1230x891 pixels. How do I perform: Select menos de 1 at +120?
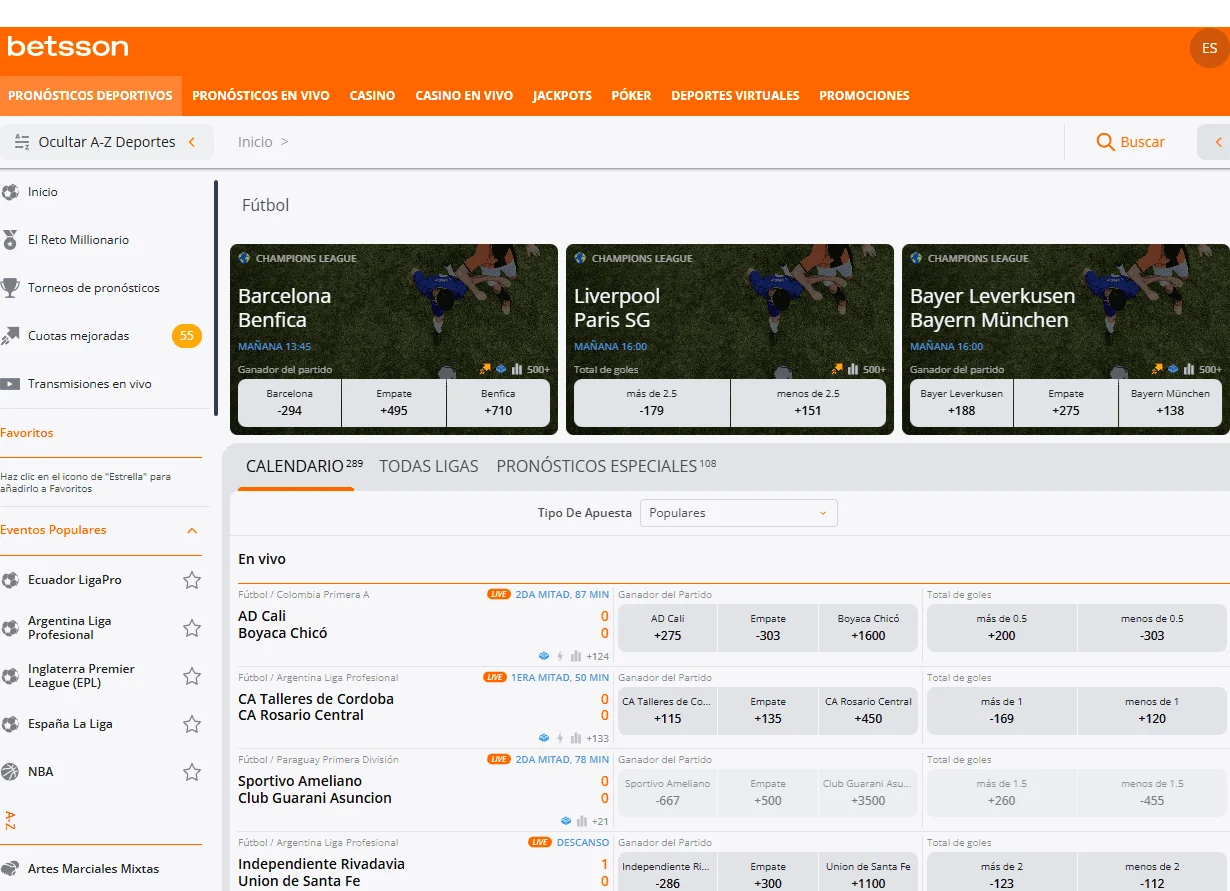pyautogui.click(x=1152, y=711)
